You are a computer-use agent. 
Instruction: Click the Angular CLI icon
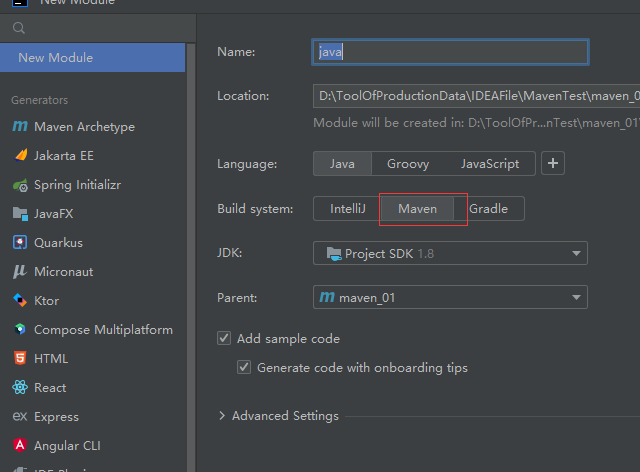click(20, 445)
